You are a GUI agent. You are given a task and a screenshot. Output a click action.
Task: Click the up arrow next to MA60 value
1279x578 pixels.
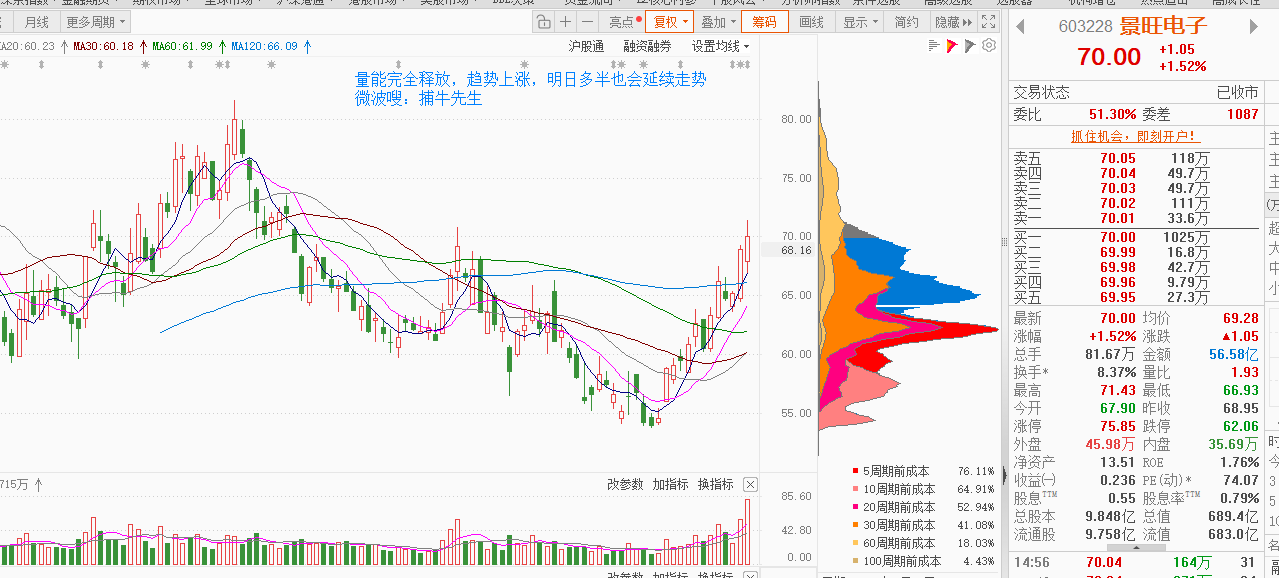tap(221, 46)
